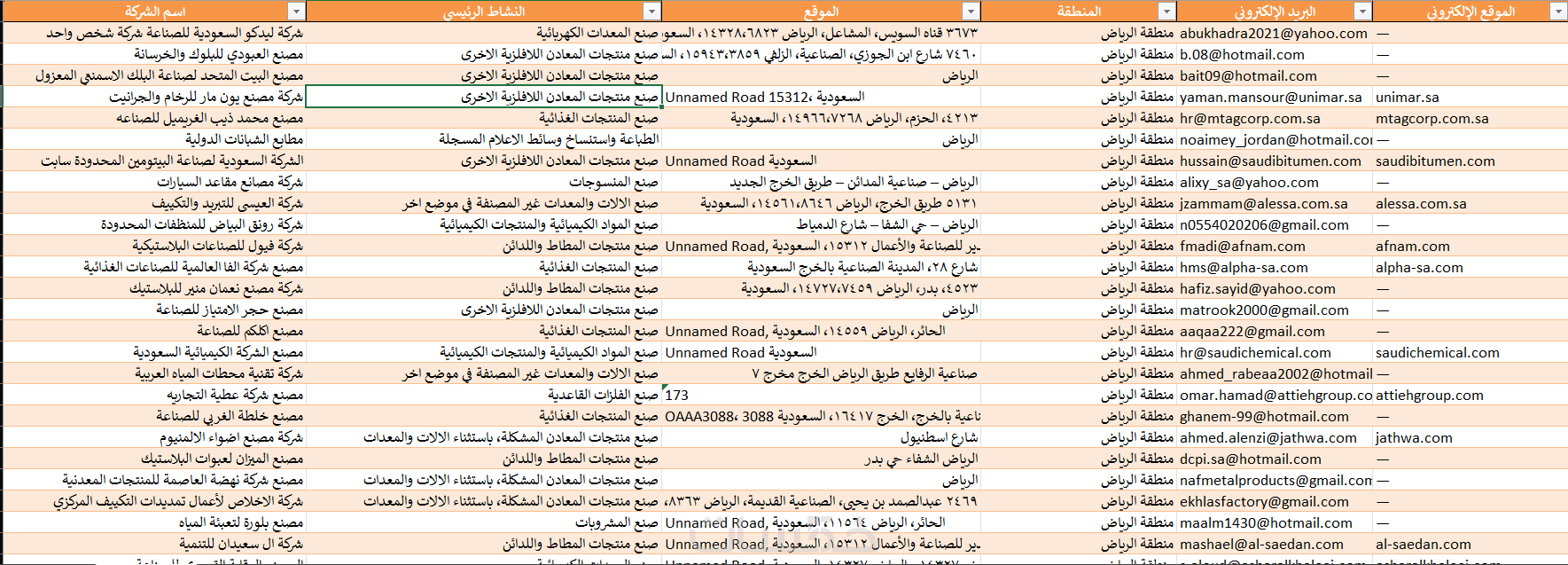
Task: Select yaman.mansour@unimar.sa email cell
Action: 1275,97
